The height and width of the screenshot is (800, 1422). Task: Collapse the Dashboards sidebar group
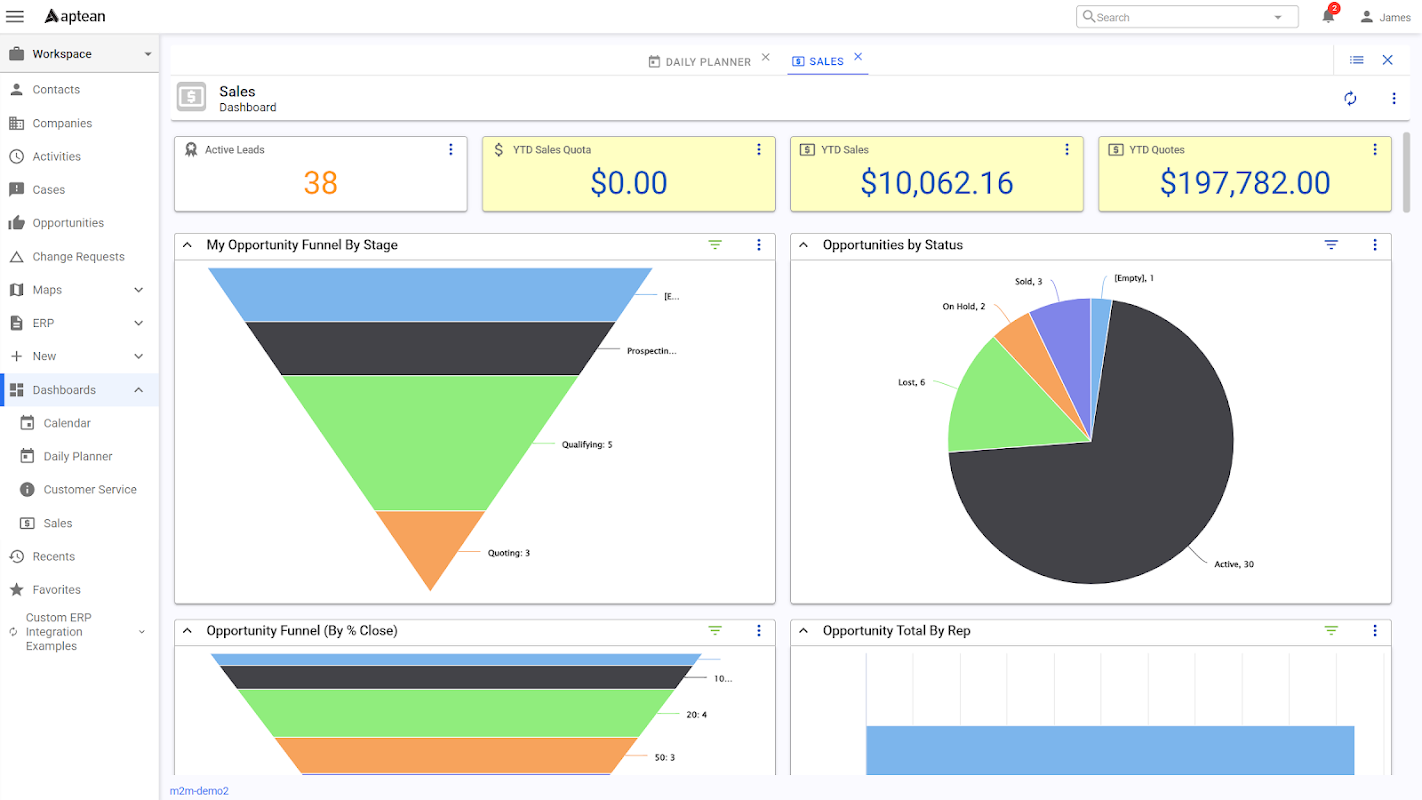[138, 390]
